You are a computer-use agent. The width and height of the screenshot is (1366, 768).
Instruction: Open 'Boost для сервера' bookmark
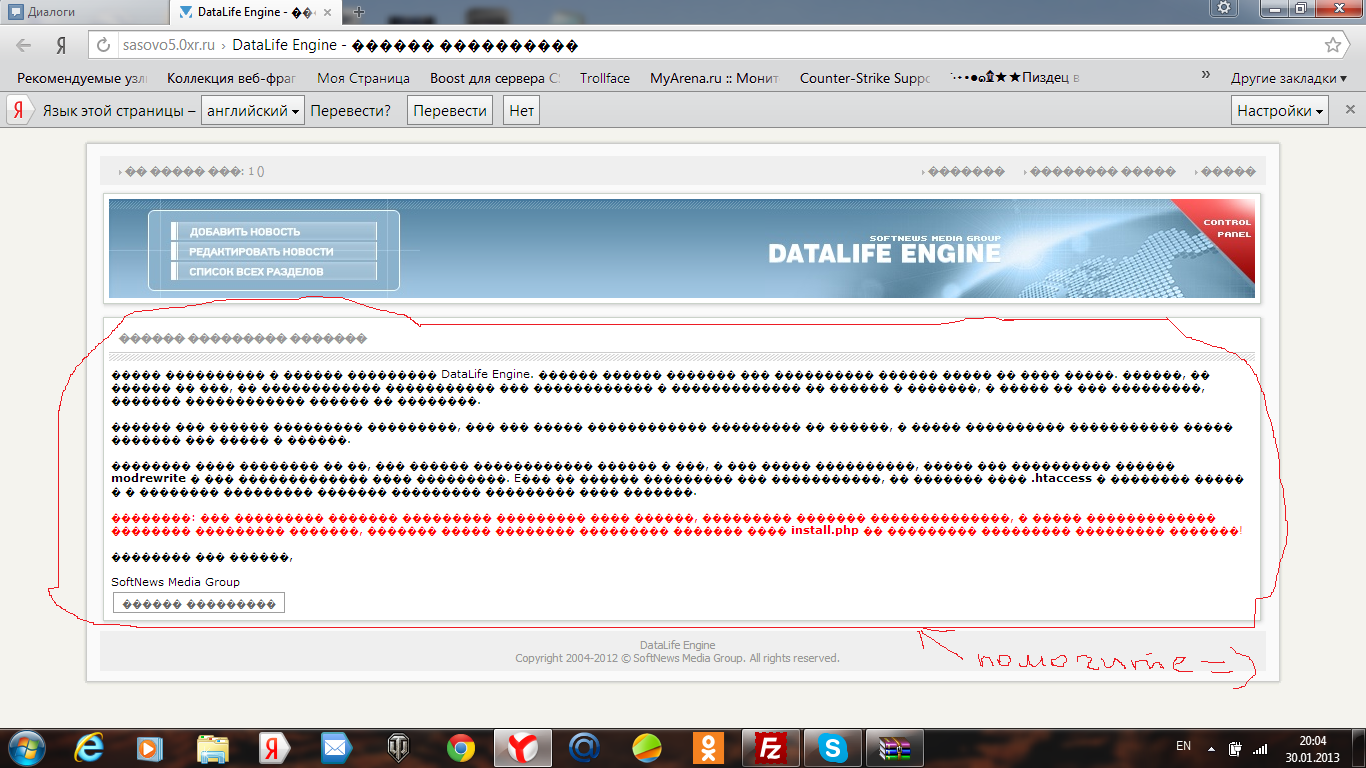point(495,78)
